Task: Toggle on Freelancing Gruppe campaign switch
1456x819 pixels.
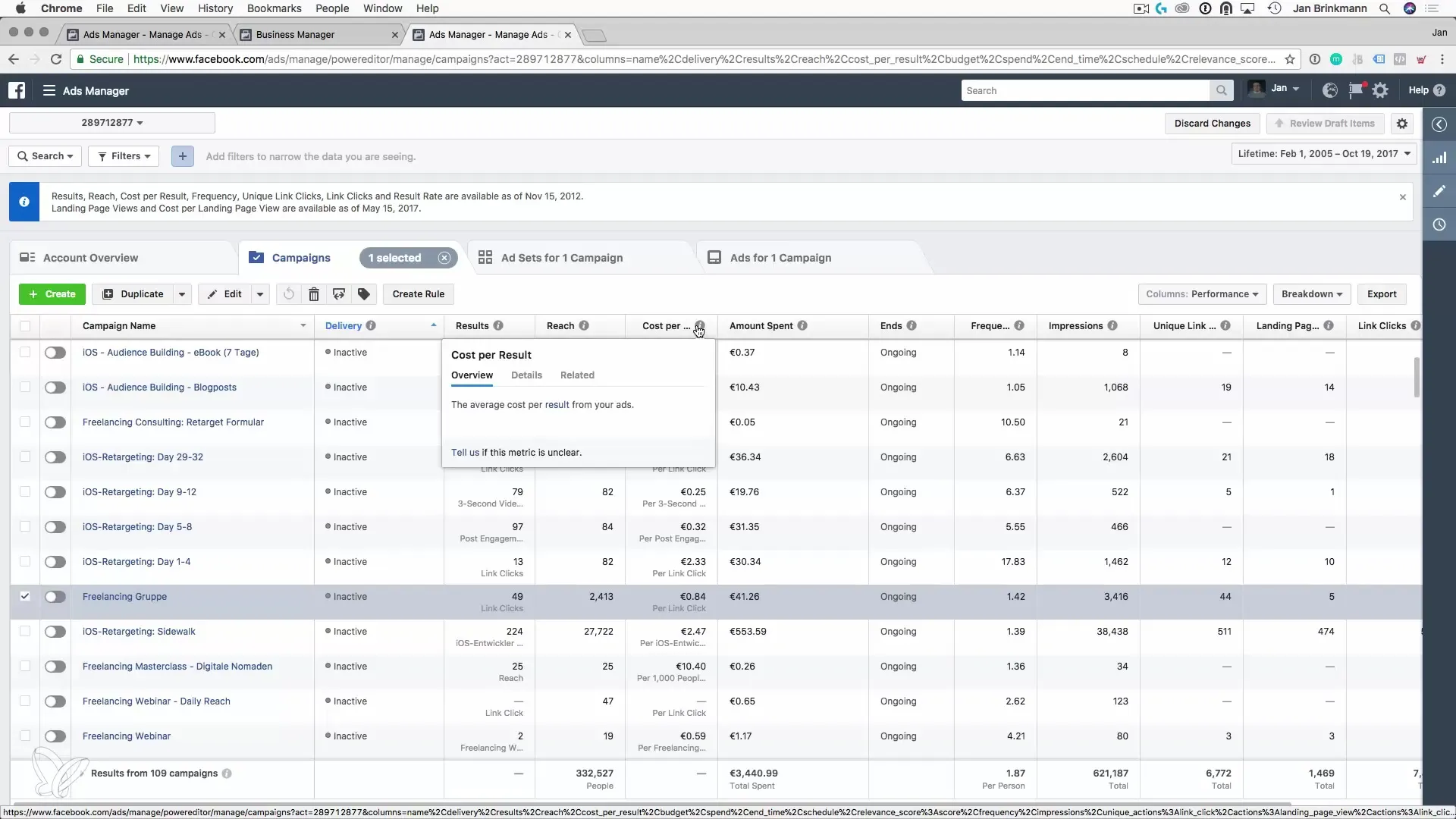Action: (55, 597)
